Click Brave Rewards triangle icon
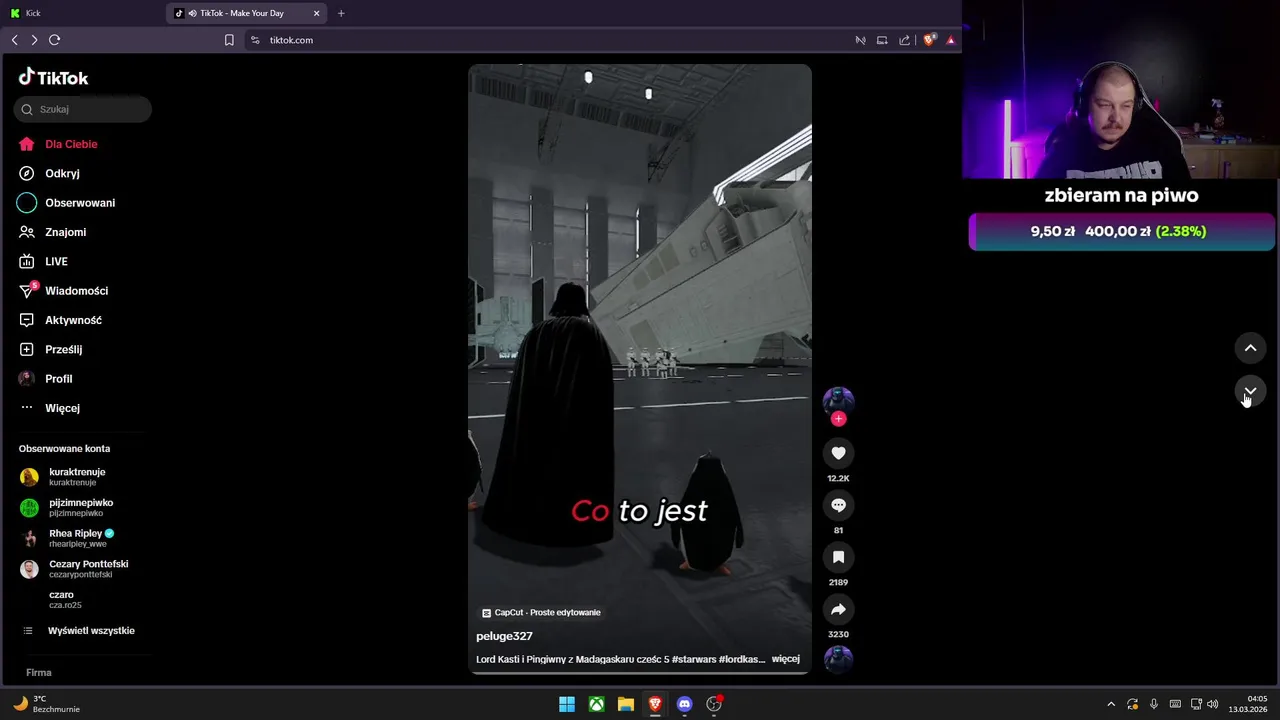This screenshot has width=1280, height=720. pyautogui.click(x=950, y=40)
